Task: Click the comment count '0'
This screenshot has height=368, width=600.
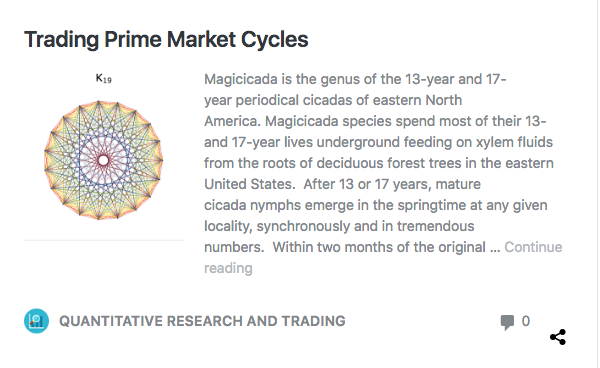Action: [x=526, y=321]
